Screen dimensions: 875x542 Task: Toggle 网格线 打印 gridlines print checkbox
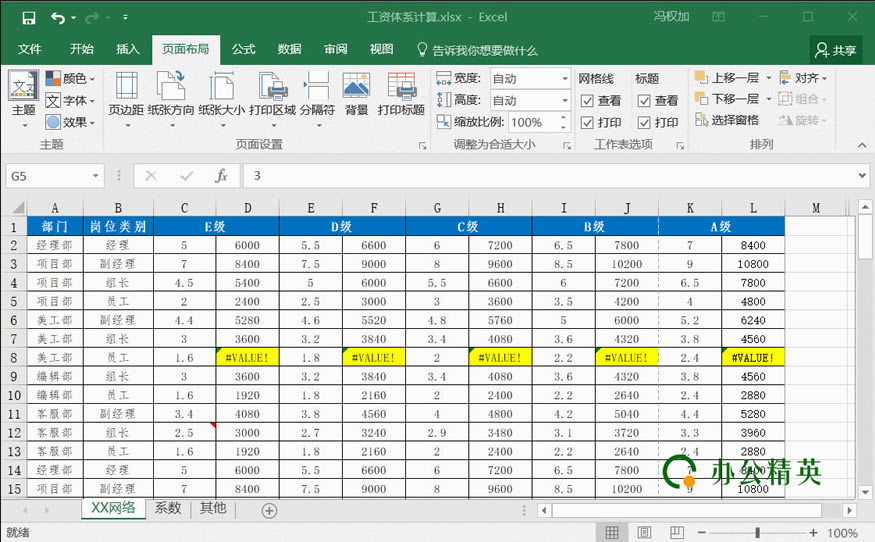point(587,123)
